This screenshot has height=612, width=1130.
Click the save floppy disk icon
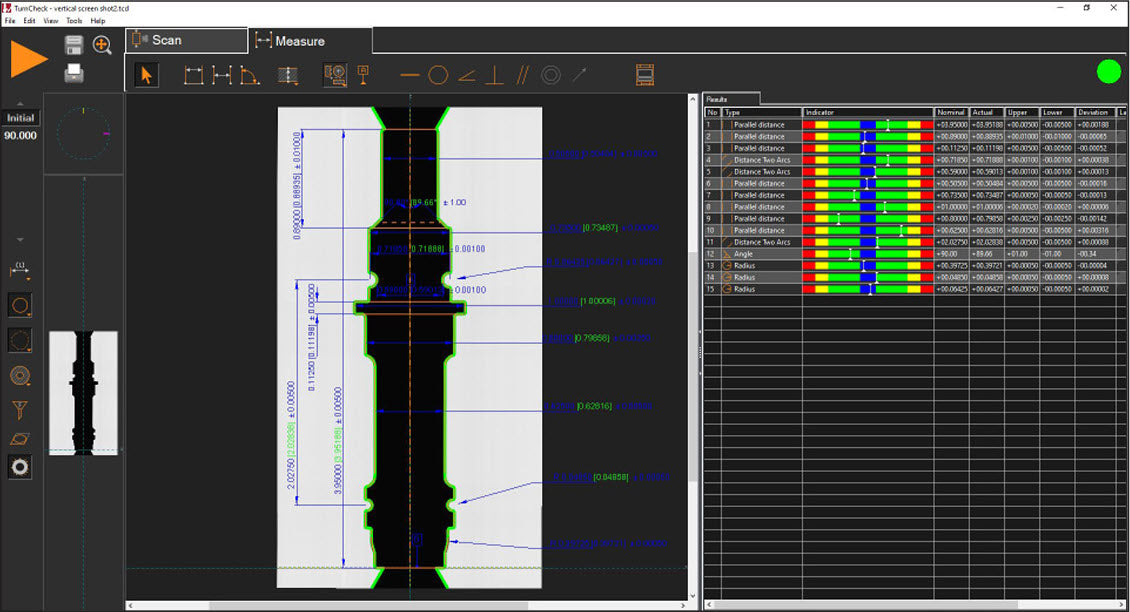point(74,45)
